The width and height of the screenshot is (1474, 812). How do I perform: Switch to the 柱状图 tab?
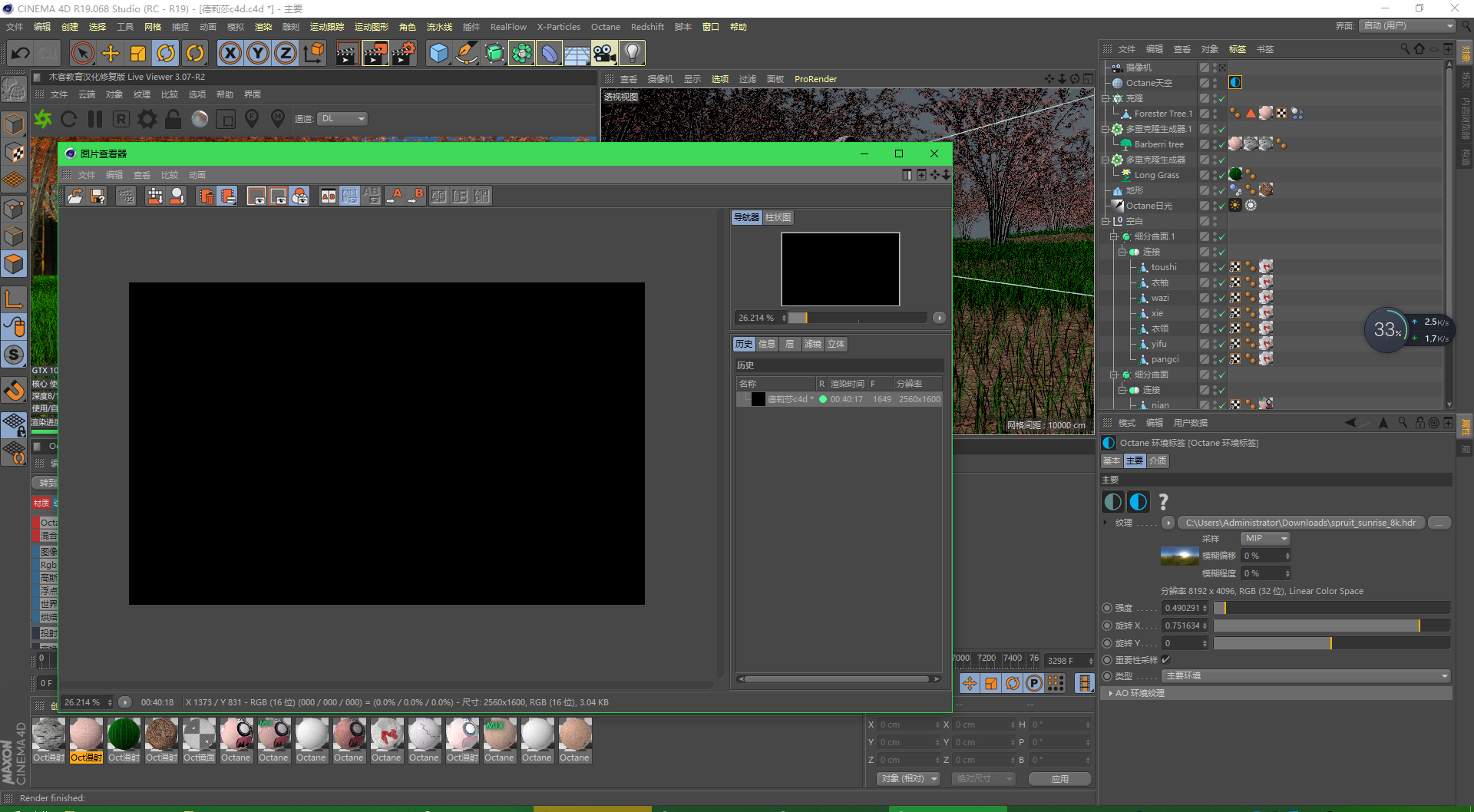pos(778,218)
